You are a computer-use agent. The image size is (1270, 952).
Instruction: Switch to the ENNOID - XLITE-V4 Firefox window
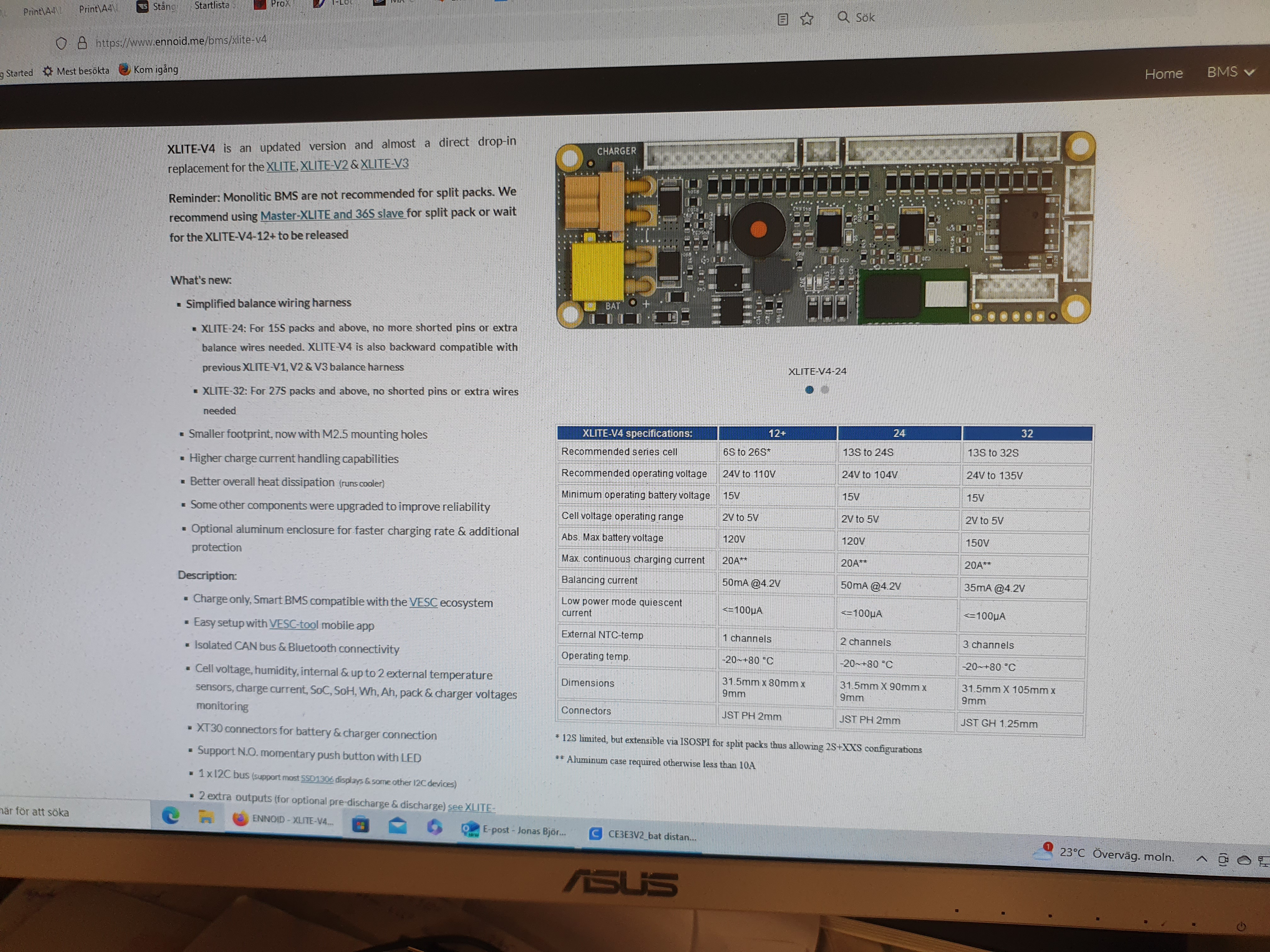tap(283, 820)
